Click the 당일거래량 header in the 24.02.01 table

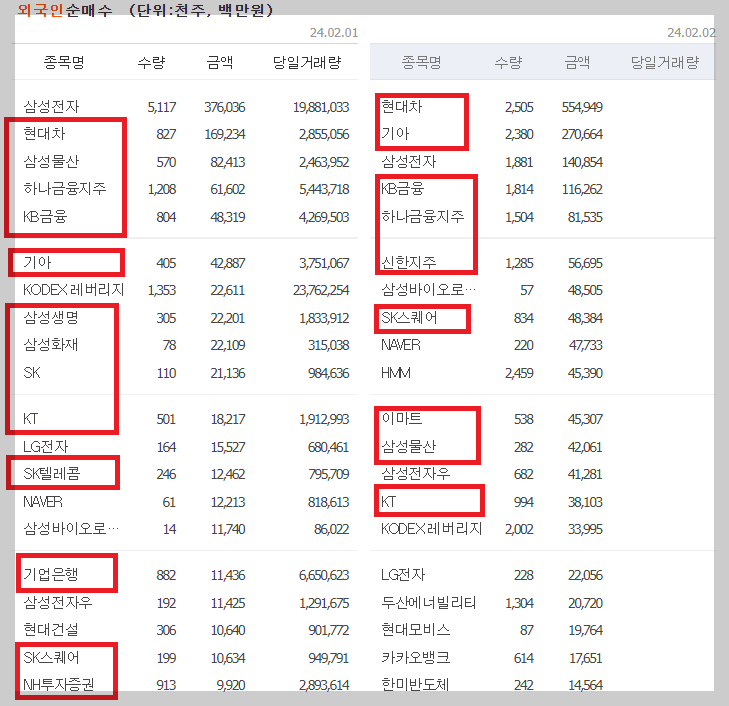(307, 62)
